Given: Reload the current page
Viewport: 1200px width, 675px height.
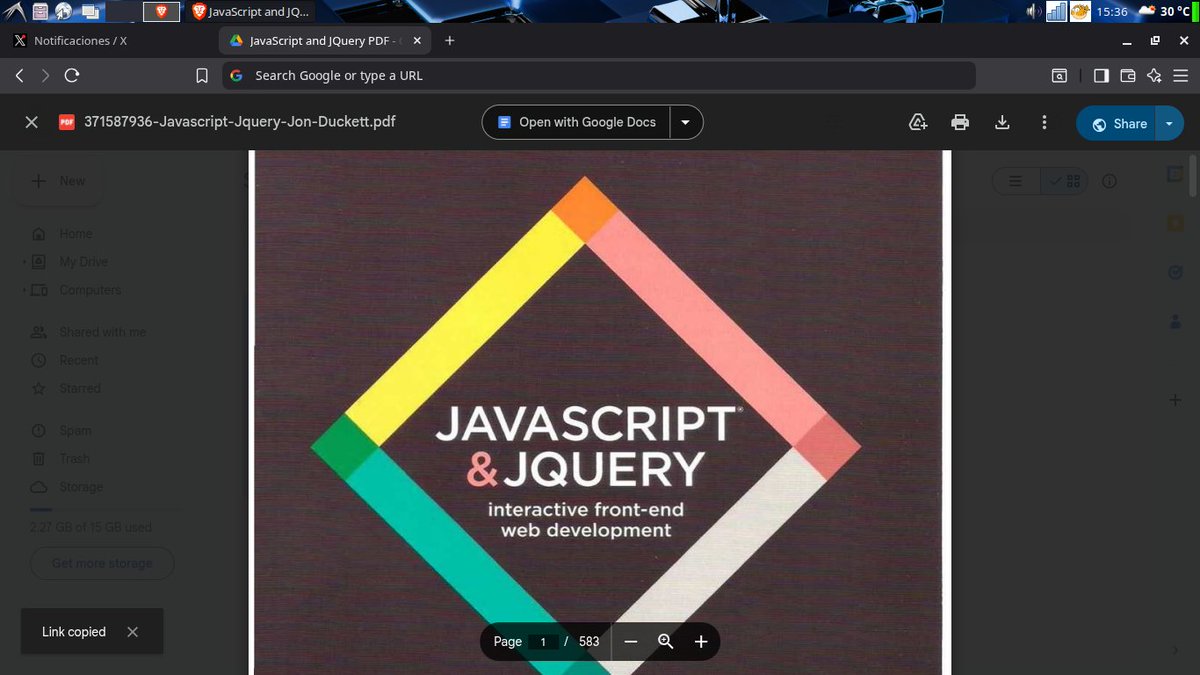Looking at the screenshot, I should [72, 75].
